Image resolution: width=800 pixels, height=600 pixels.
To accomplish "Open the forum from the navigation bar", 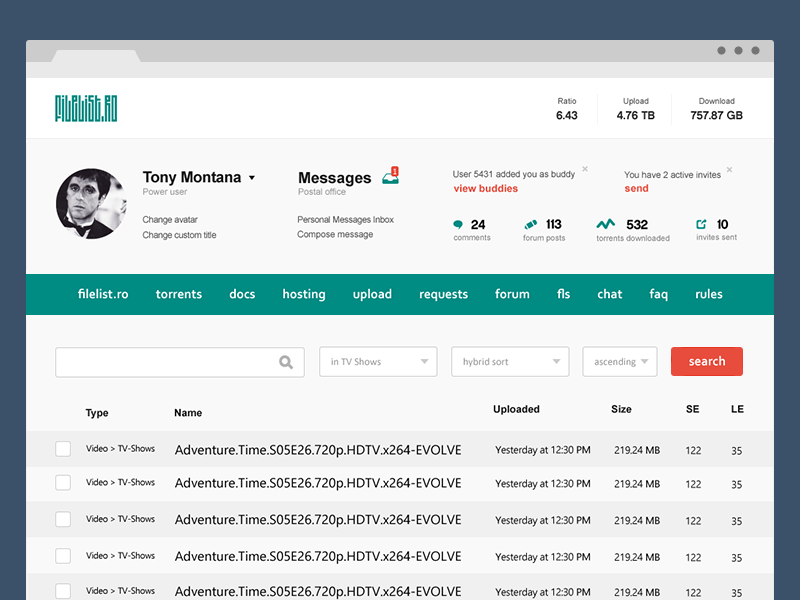I will point(512,294).
